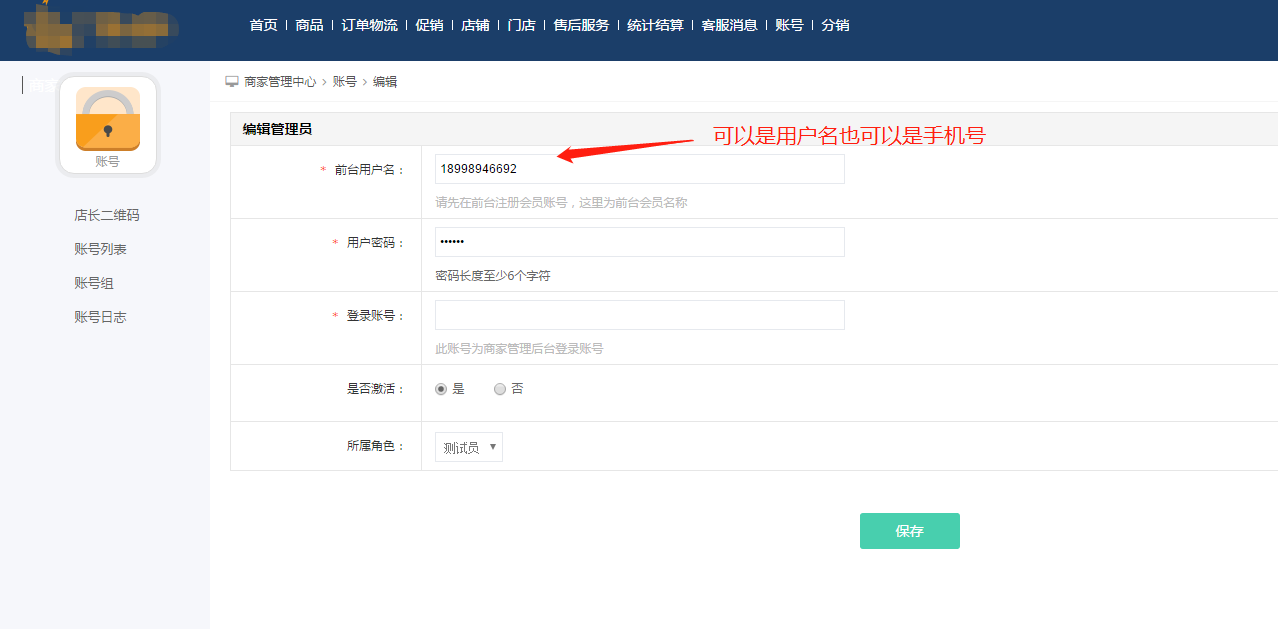Open the 商品 menu item
This screenshot has width=1278, height=629.
[309, 25]
